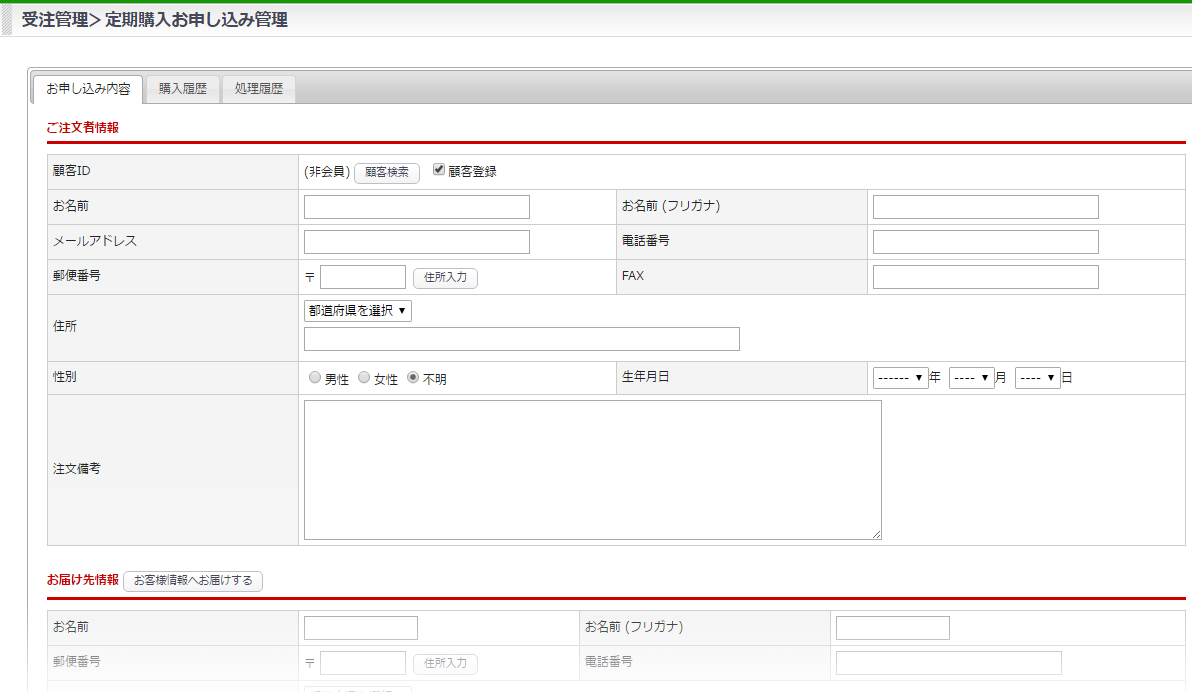Open the 都道府県を選択 dropdown
The height and width of the screenshot is (692, 1192).
[x=358, y=311]
